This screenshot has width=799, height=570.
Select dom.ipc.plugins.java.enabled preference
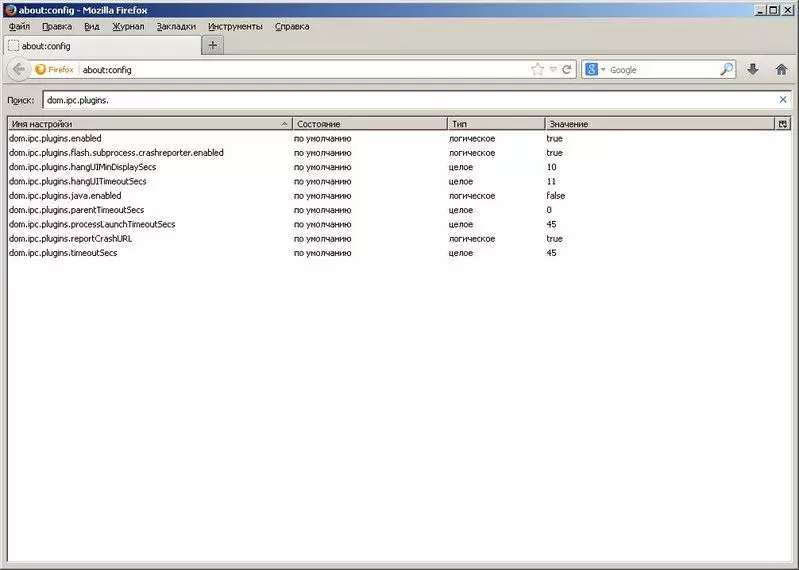399,196
